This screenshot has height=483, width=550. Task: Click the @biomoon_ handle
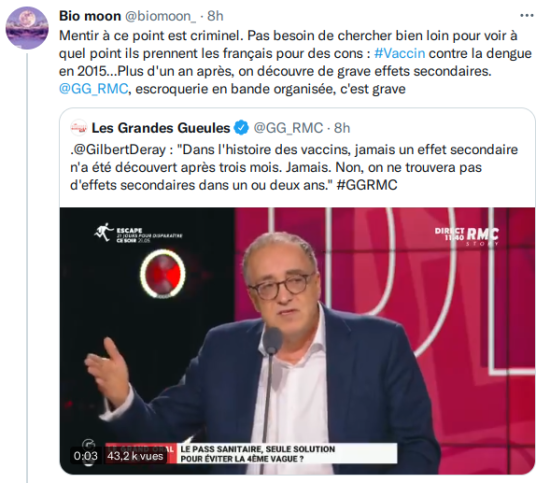point(160,16)
